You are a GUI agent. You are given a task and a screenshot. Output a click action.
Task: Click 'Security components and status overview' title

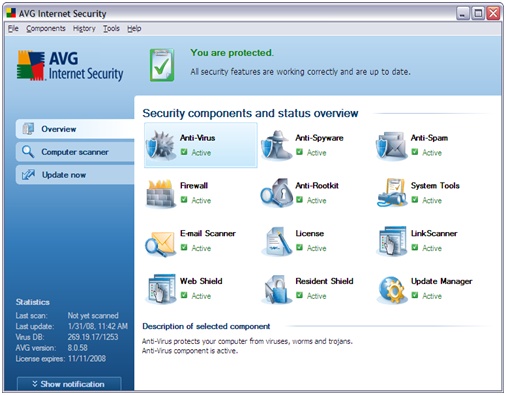pyautogui.click(x=250, y=113)
